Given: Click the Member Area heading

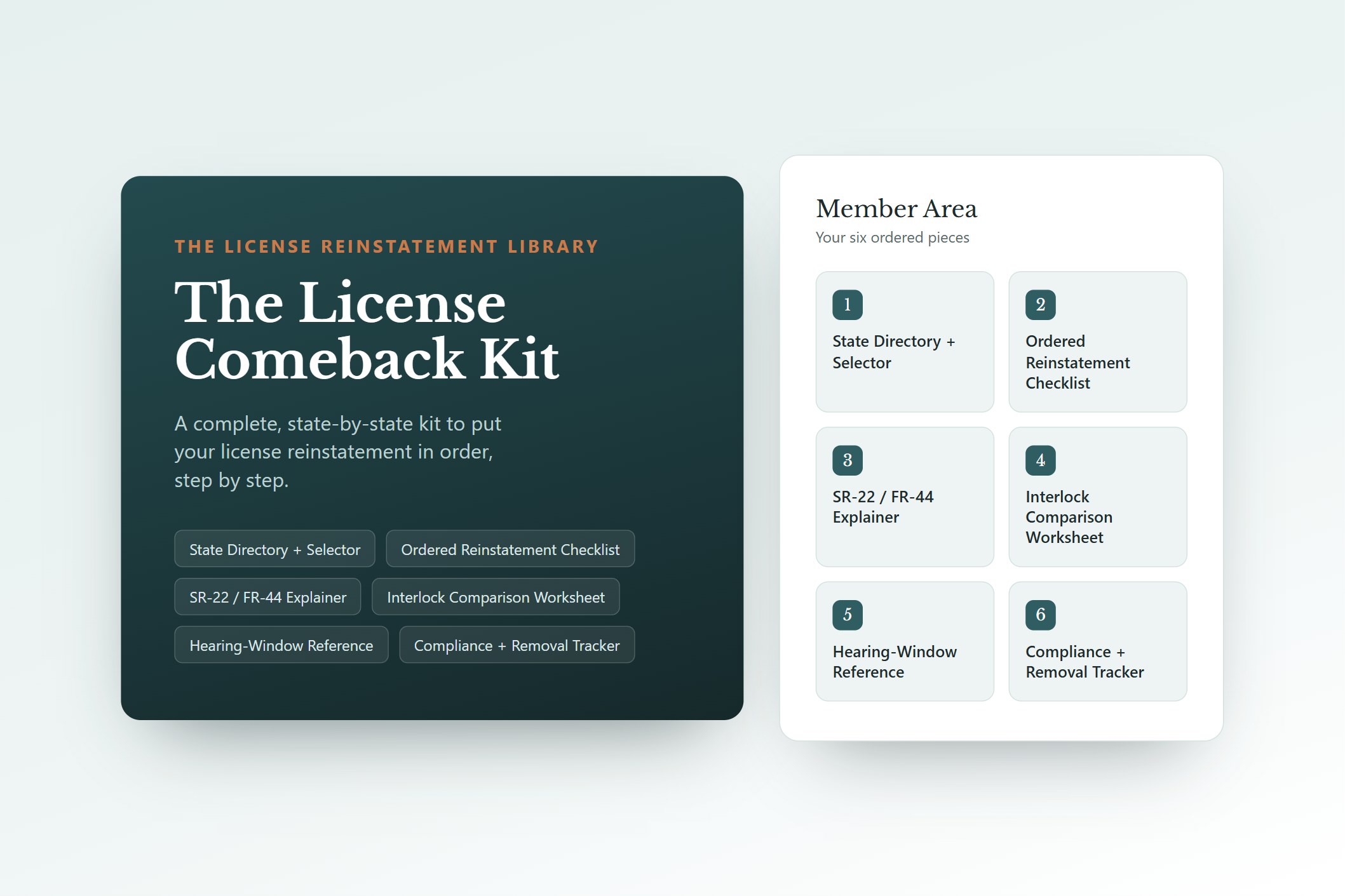Looking at the screenshot, I should coord(896,209).
